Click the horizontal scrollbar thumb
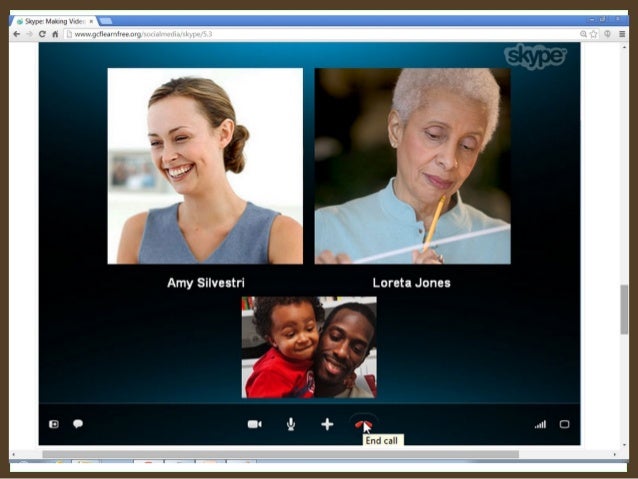The width and height of the screenshot is (638, 479). [x=281, y=454]
